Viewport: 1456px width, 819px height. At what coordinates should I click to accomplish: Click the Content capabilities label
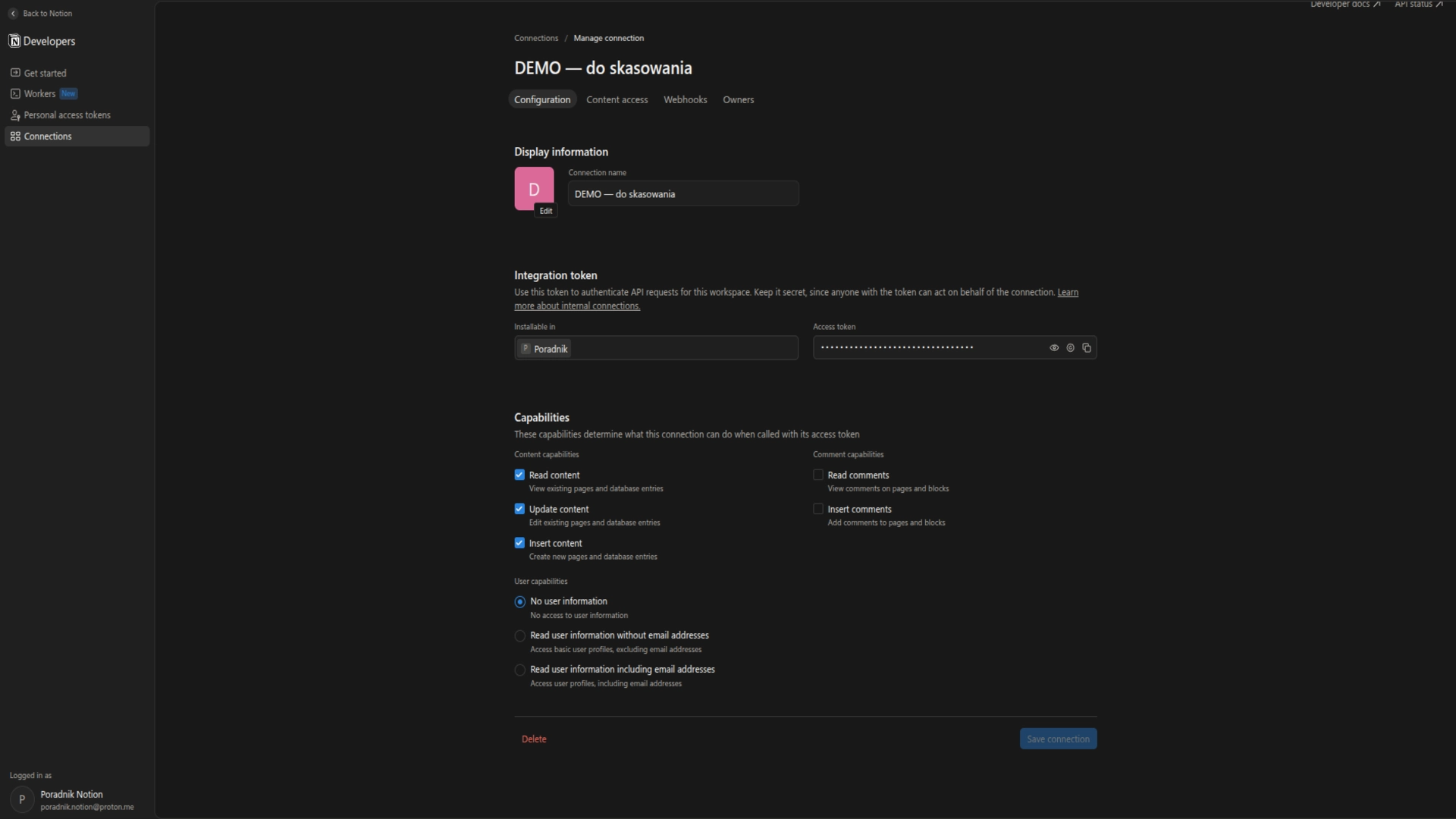[547, 454]
